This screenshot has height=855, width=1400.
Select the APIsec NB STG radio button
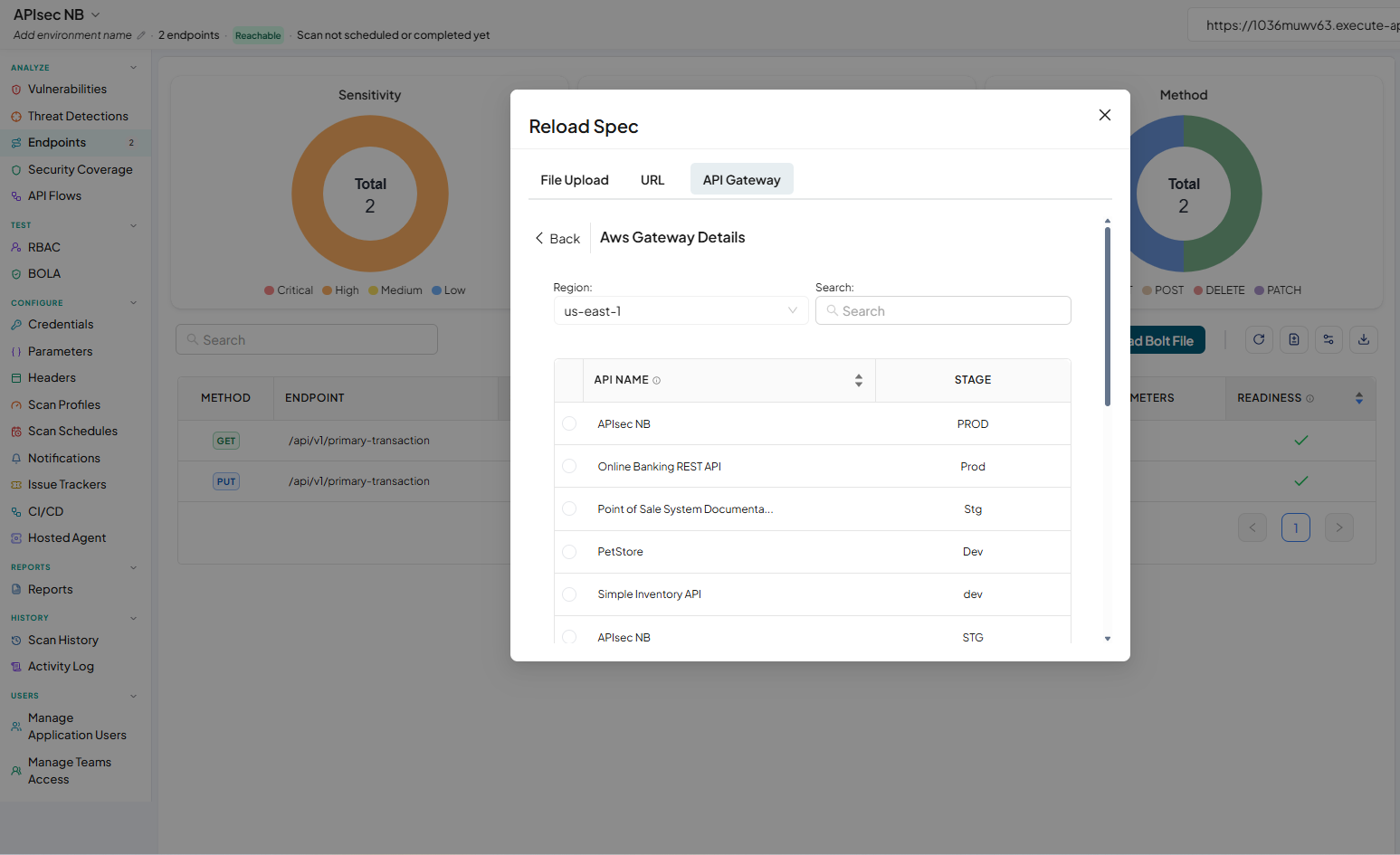coord(569,637)
